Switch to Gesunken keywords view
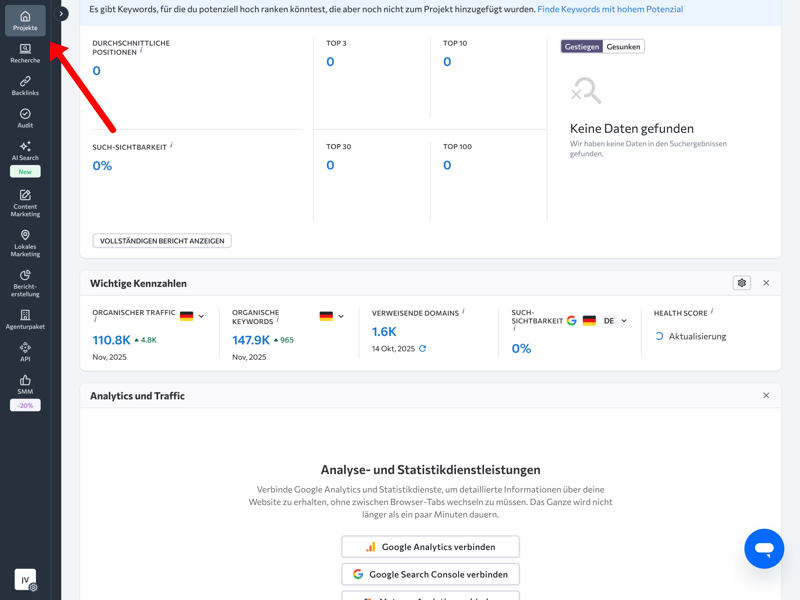800x600 pixels. click(623, 47)
